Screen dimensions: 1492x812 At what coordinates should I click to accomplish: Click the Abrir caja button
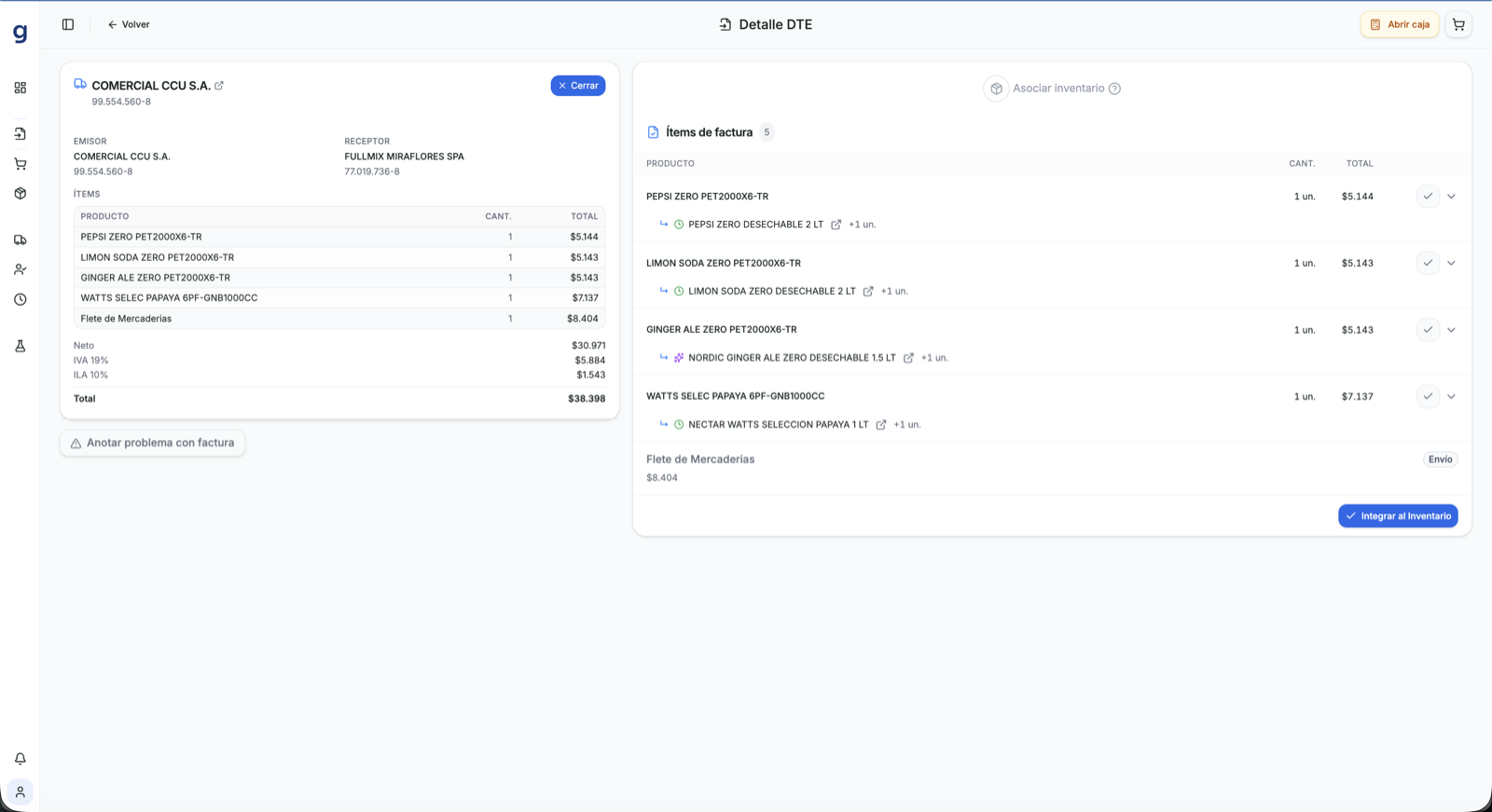pyautogui.click(x=1400, y=24)
